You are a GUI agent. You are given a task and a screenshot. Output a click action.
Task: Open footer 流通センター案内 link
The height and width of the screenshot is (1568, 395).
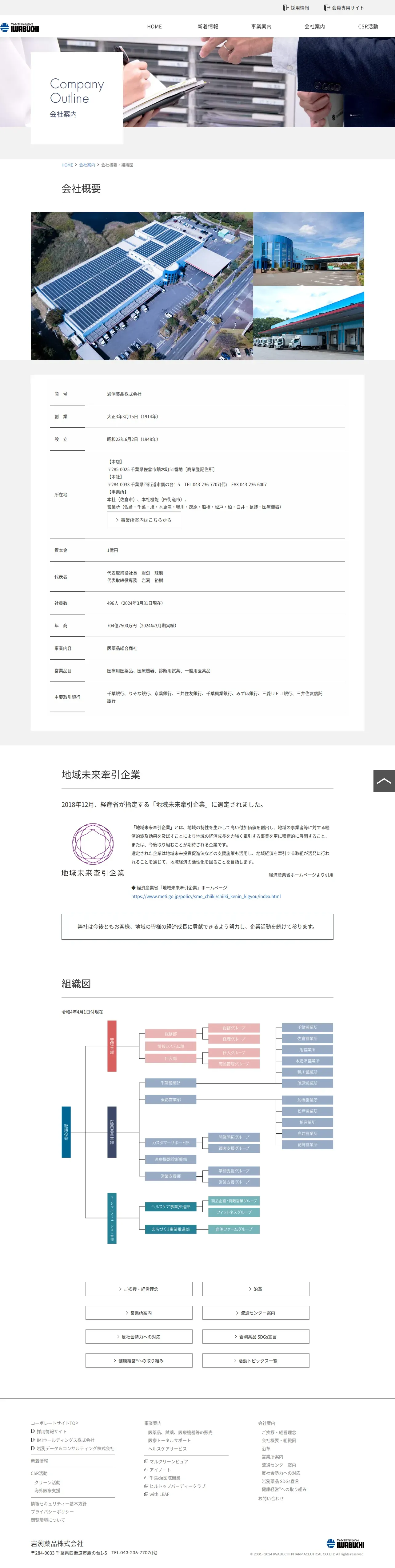279,1465
